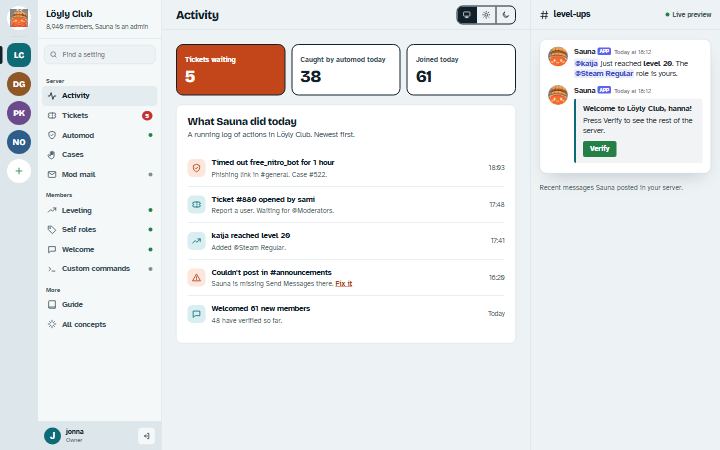Click the Leveling green status dot
The height and width of the screenshot is (450, 720).
(150, 210)
